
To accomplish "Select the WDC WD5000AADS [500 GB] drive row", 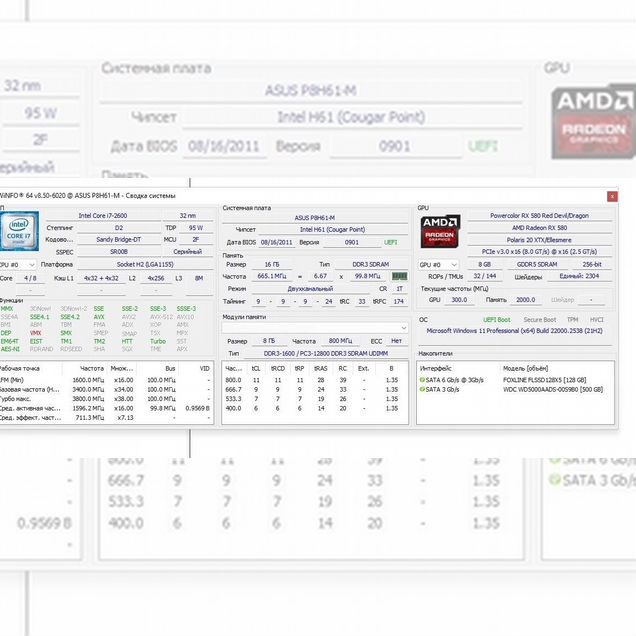I will pos(515,389).
